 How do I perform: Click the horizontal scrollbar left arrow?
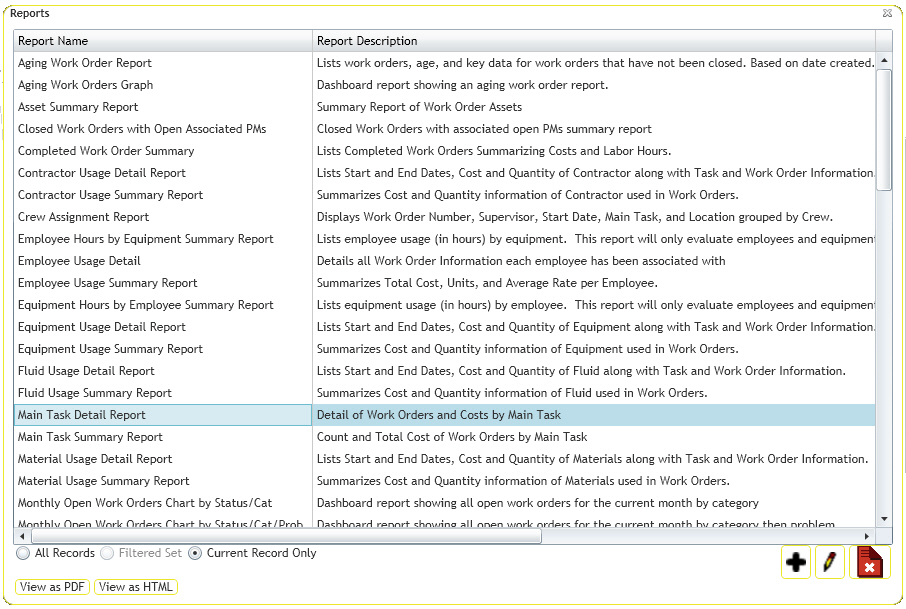pyautogui.click(x=21, y=536)
